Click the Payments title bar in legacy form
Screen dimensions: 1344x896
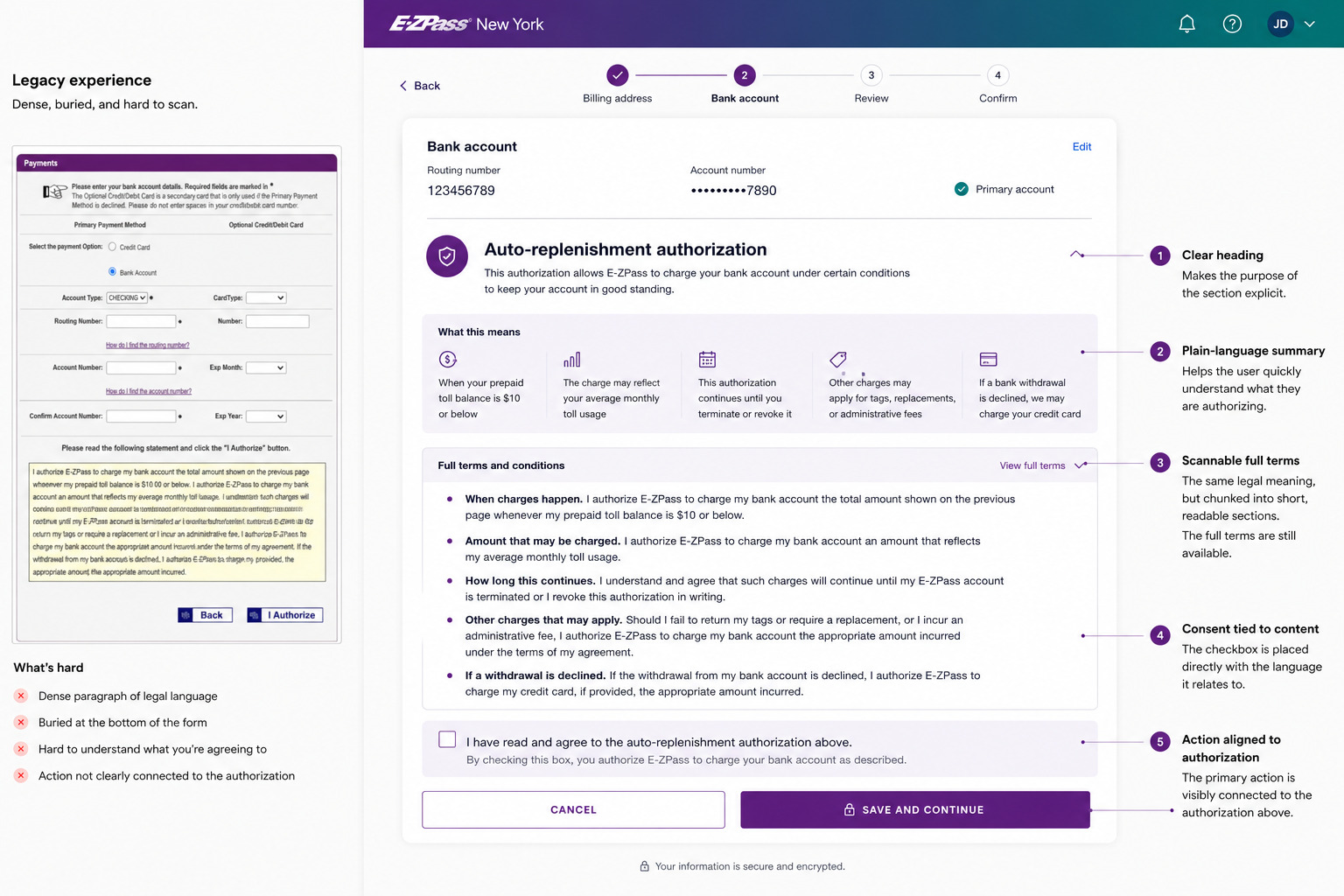coord(177,163)
